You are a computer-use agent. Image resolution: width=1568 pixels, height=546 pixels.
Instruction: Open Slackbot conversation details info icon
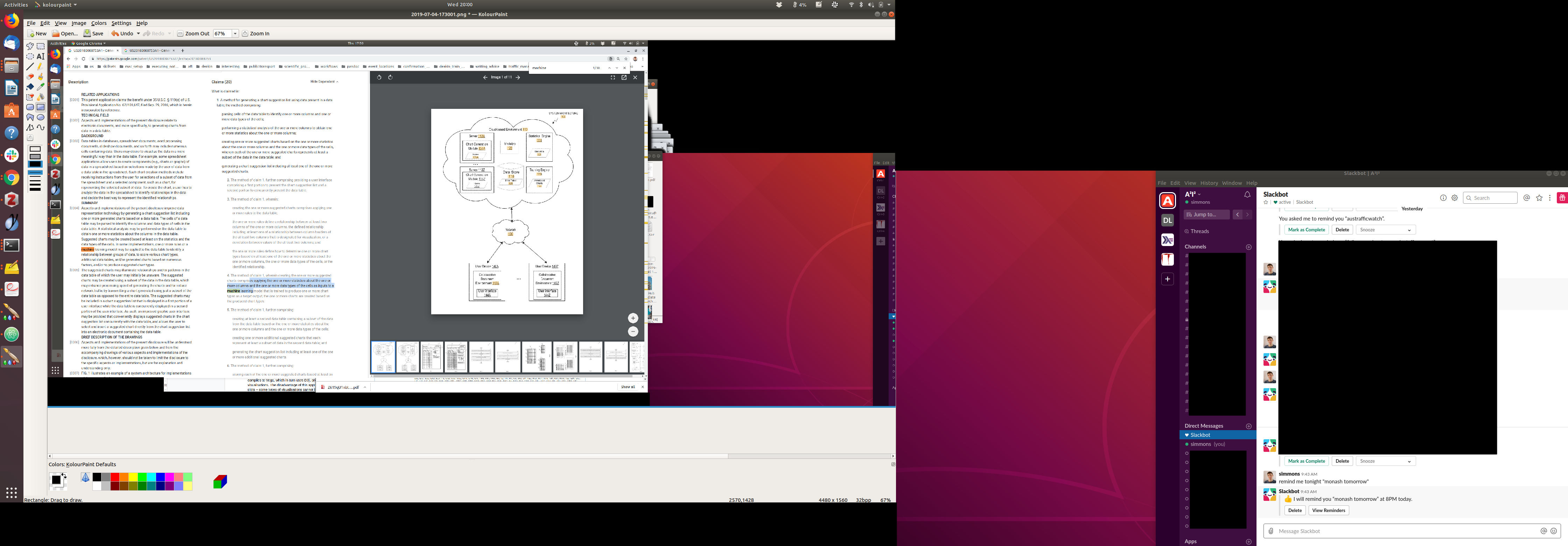[x=1443, y=198]
